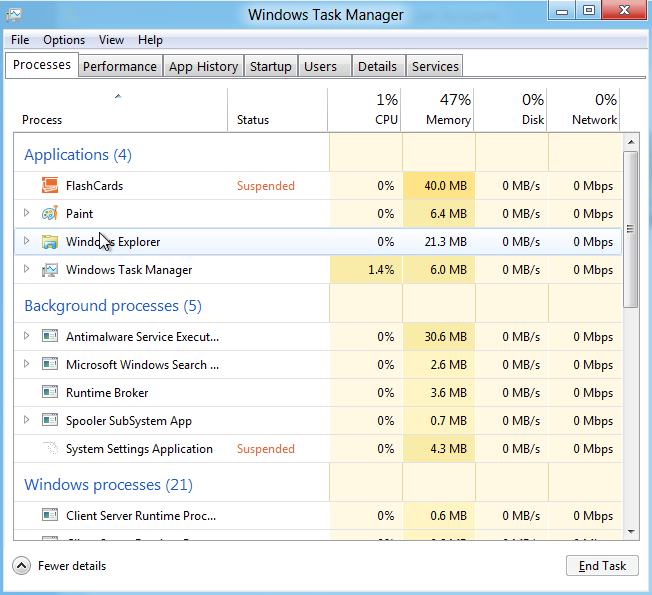The image size is (652, 595).
Task: Click the 40.0 MB memory value
Action: 445,185
